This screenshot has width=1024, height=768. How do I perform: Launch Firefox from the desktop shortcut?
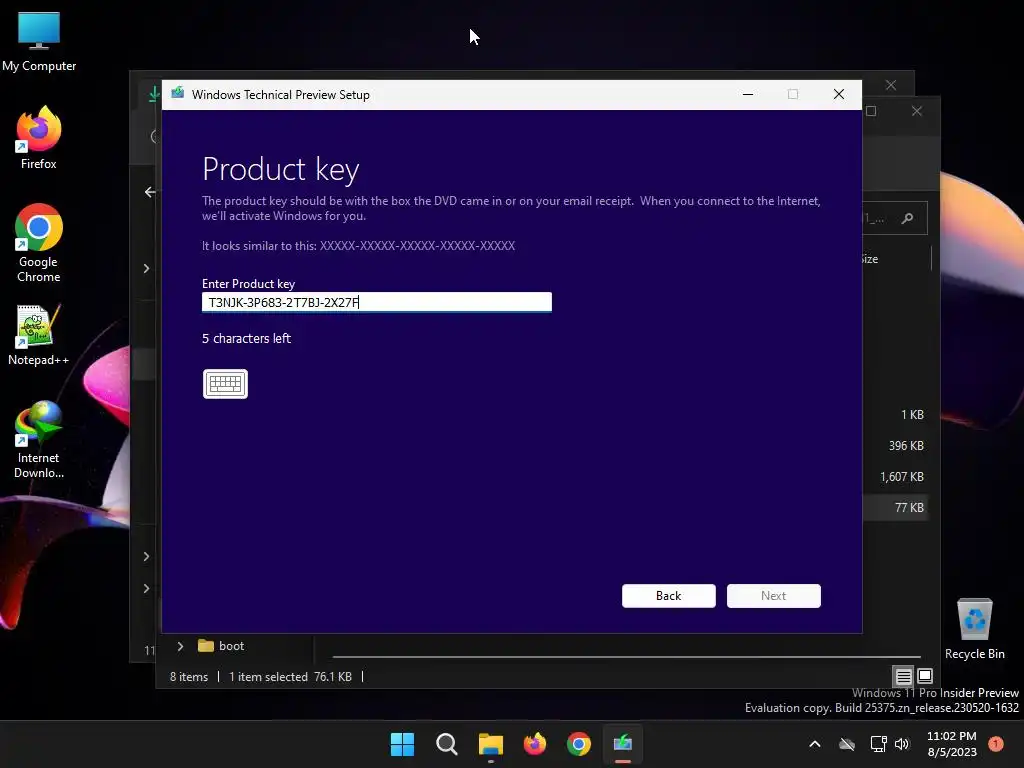coord(39,138)
